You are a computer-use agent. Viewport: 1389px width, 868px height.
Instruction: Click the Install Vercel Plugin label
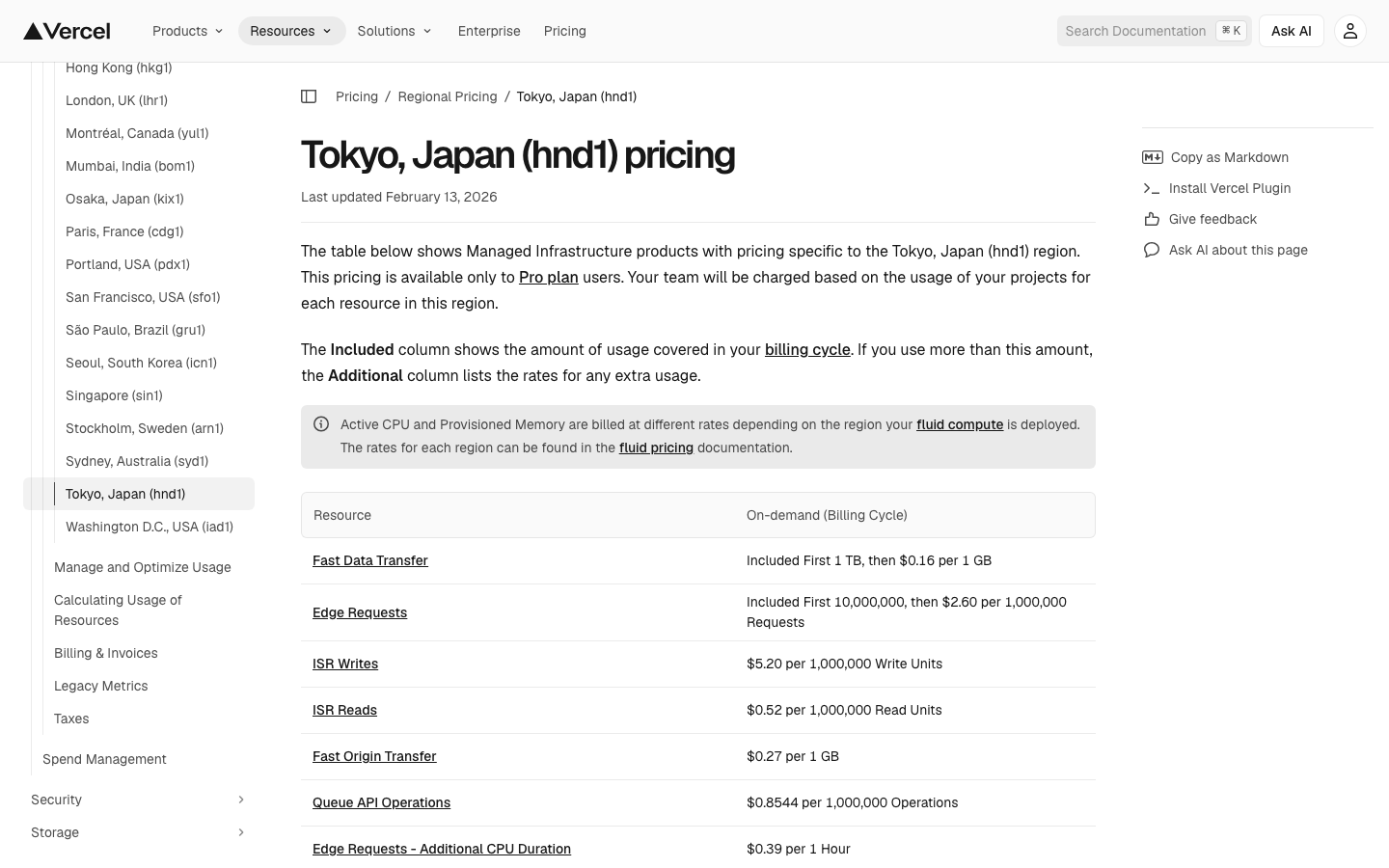click(x=1230, y=188)
